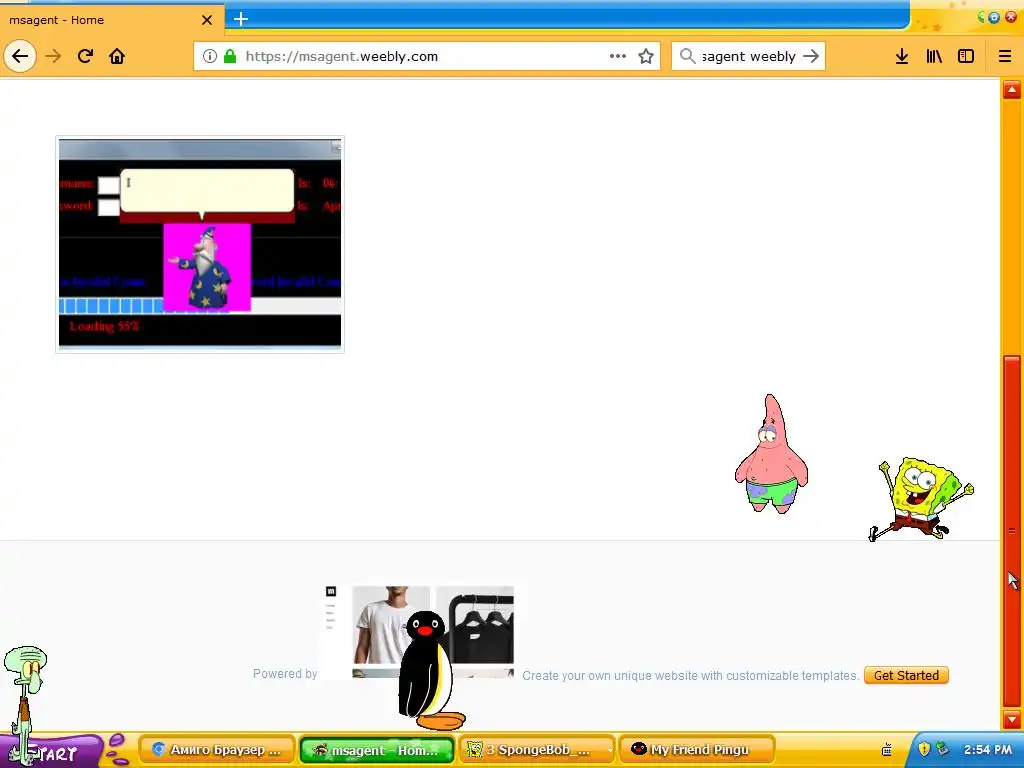Click the magnifying glass in the search box
The image size is (1024, 768).
(687, 56)
